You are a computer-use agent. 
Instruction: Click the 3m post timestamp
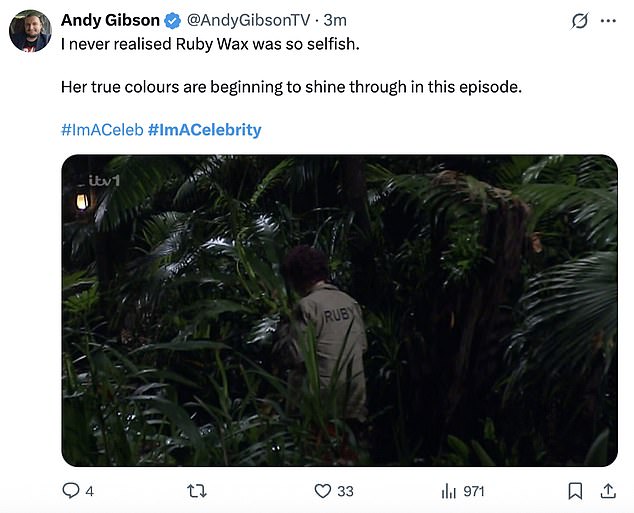(x=335, y=21)
